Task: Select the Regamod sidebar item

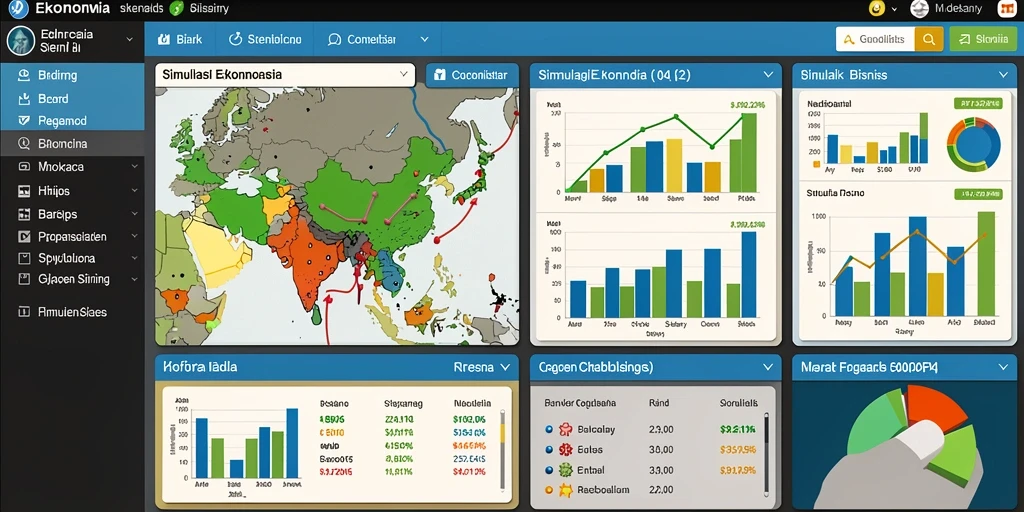Action: pos(72,121)
